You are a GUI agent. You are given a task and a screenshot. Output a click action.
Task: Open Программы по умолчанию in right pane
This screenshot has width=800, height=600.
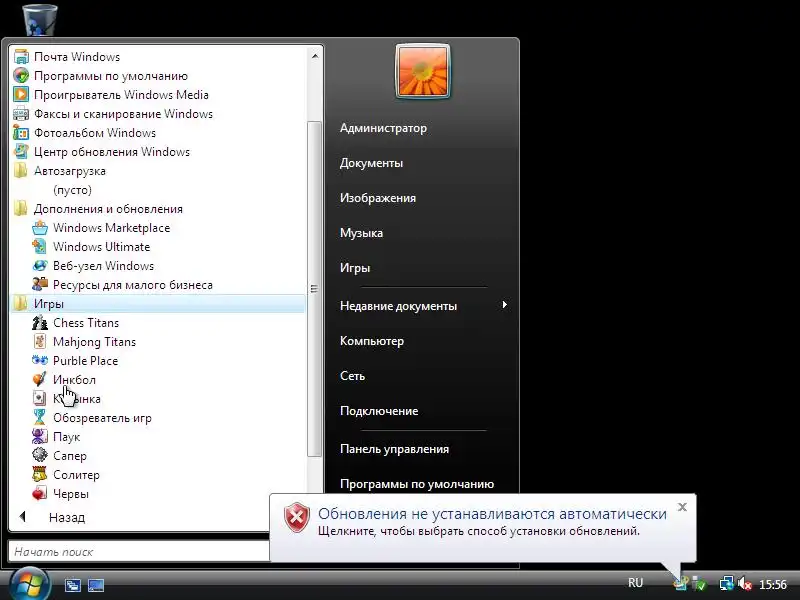(x=417, y=484)
